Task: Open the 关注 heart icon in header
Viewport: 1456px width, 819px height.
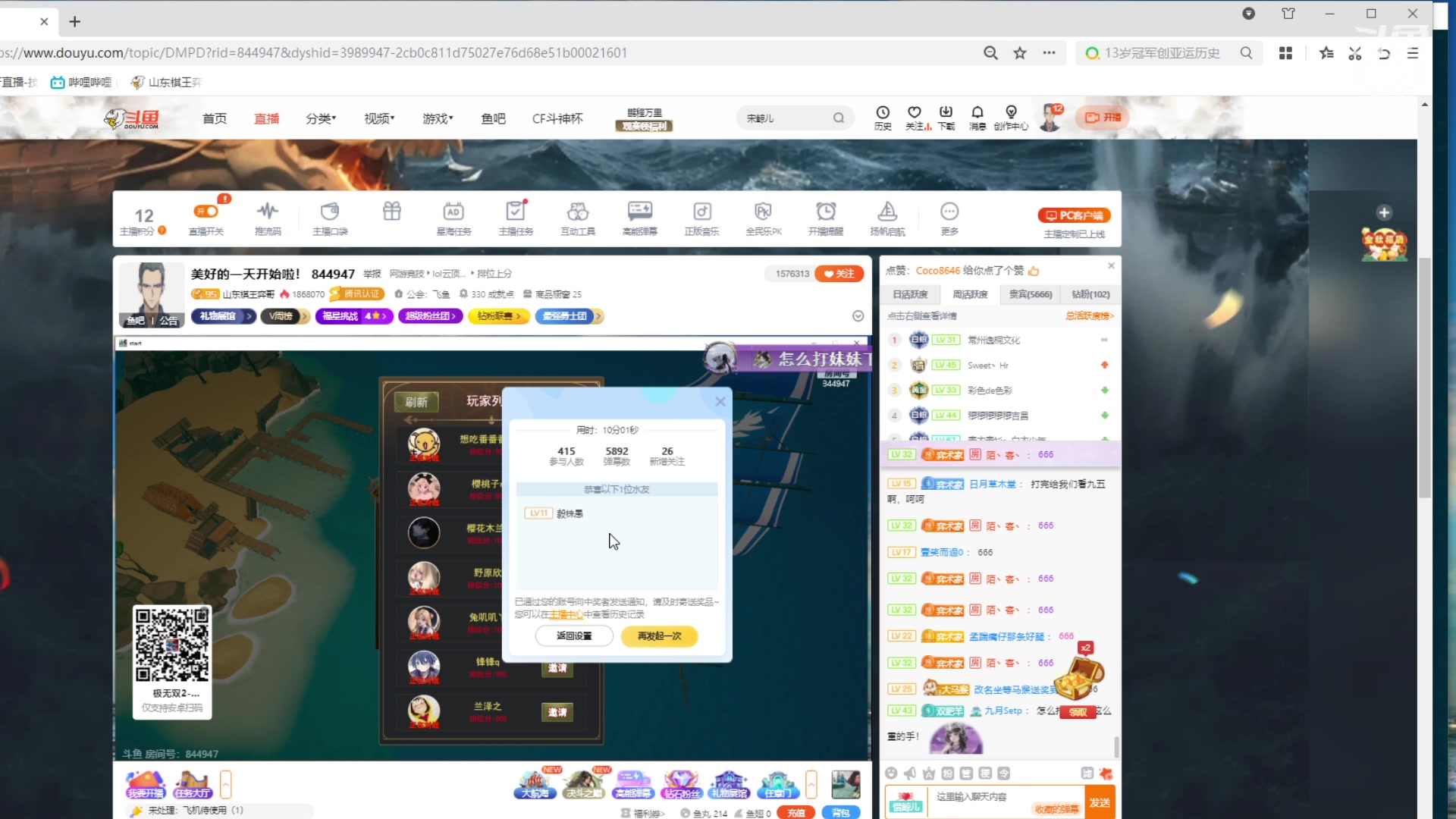Action: [915, 118]
